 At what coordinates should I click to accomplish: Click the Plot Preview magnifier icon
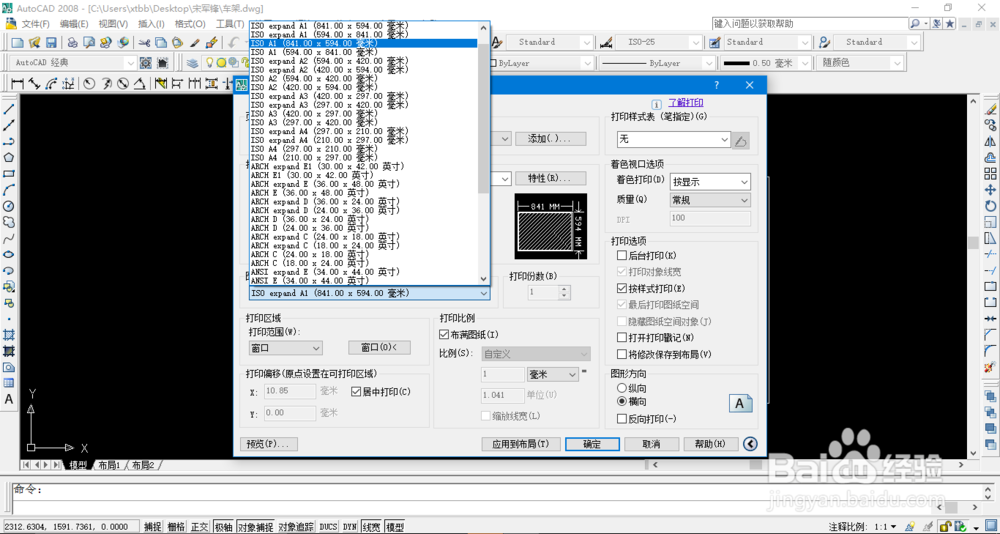[x=89, y=42]
